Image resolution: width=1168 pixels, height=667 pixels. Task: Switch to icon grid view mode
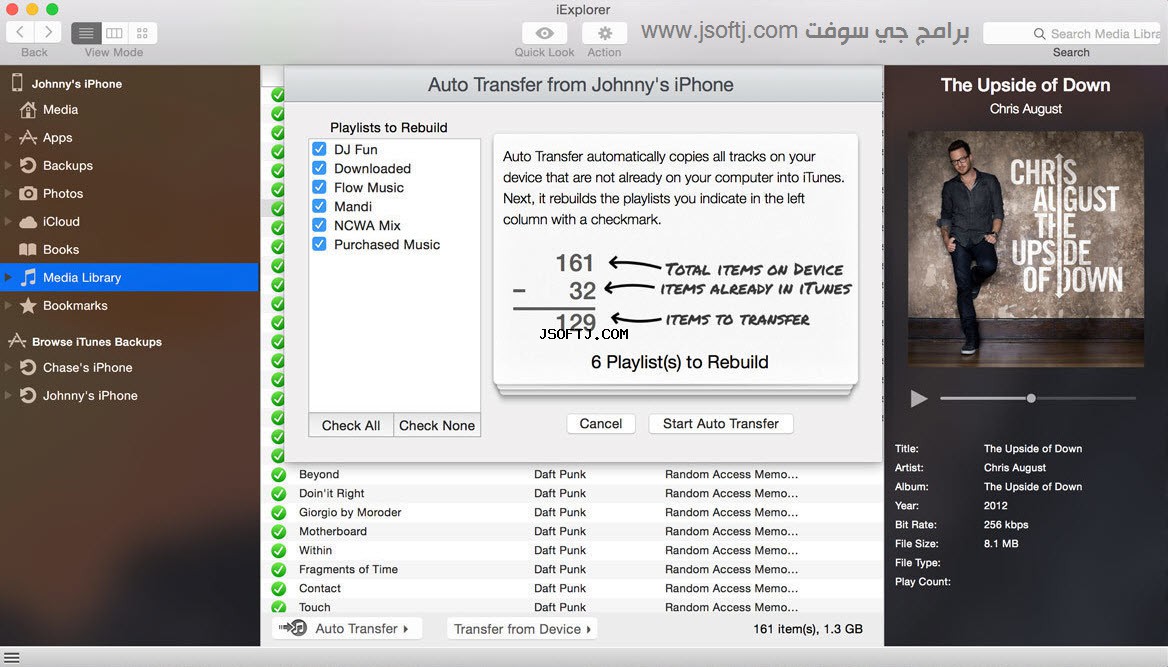tap(142, 33)
